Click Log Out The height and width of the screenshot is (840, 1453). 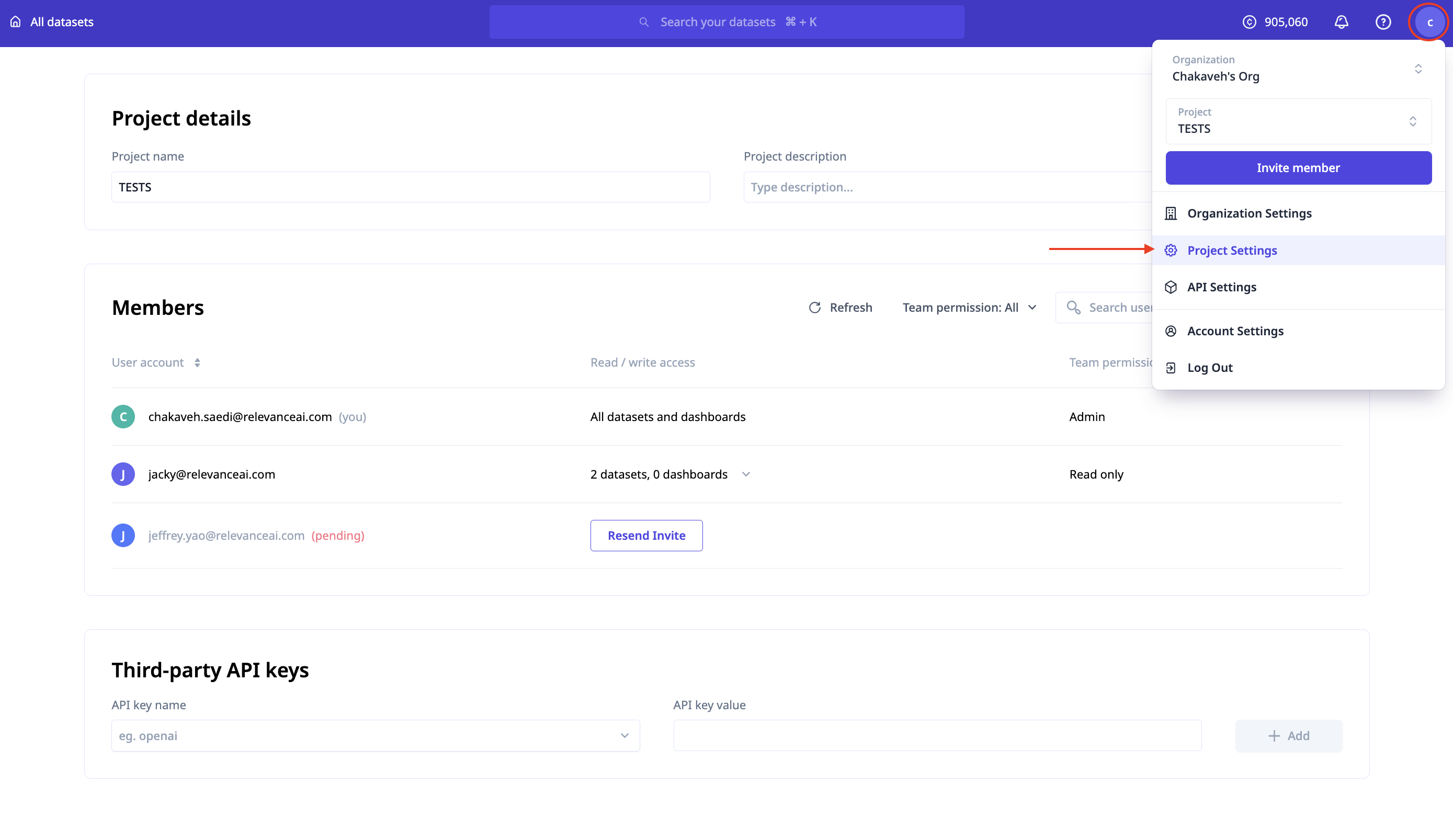(1209, 368)
